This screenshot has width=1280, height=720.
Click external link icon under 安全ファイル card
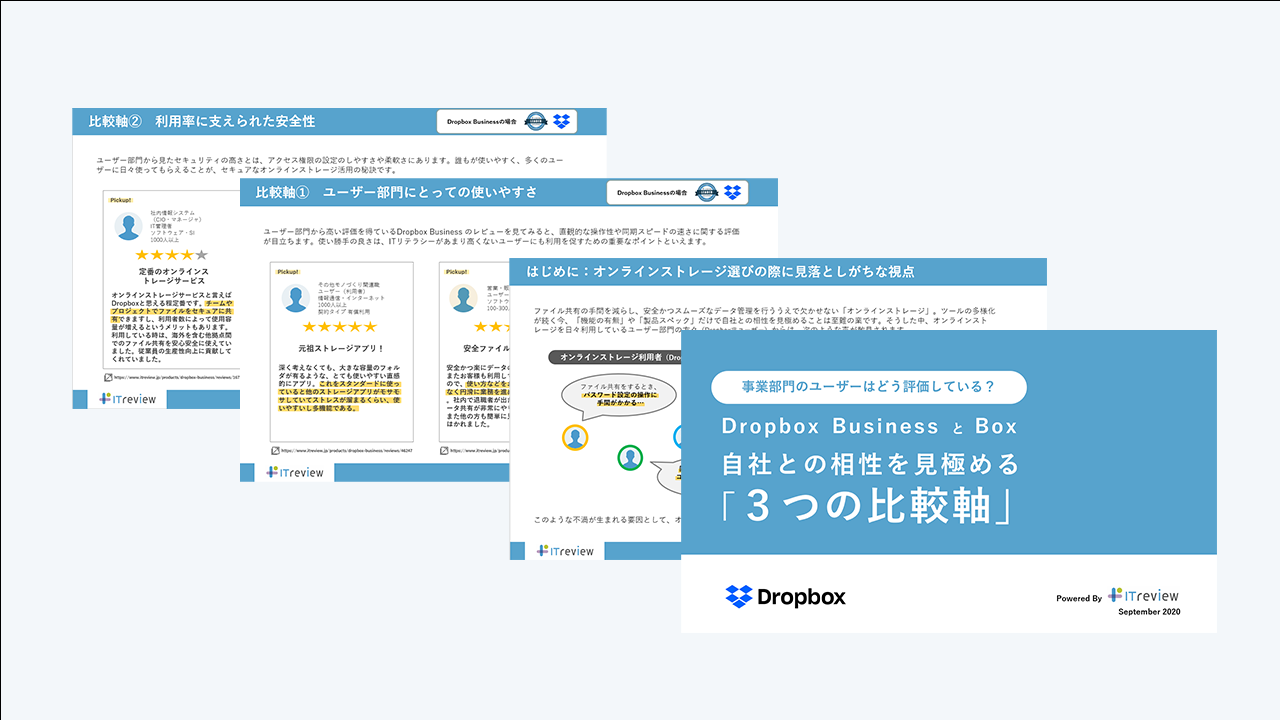point(444,451)
